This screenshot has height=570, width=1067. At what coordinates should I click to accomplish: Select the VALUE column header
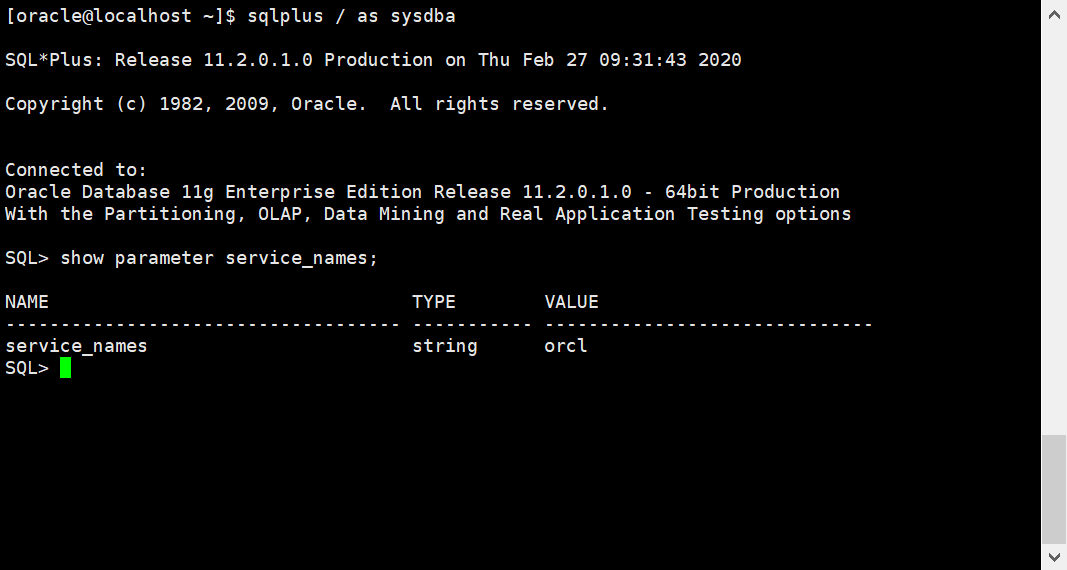(x=572, y=302)
